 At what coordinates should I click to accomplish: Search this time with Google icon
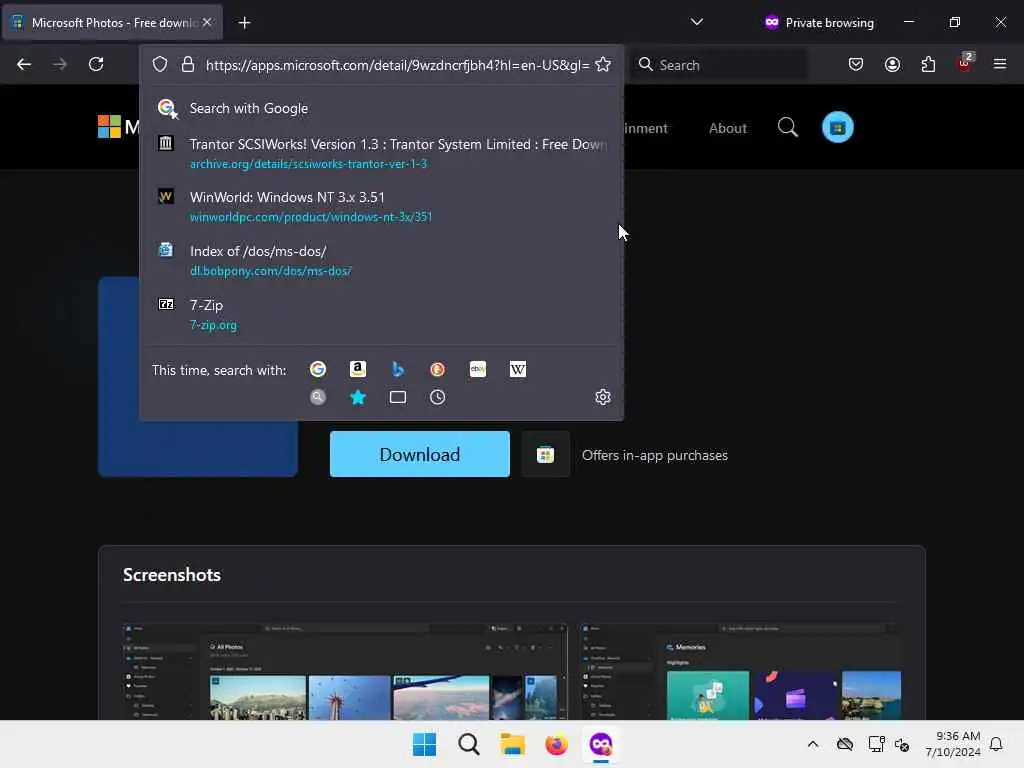tap(318, 369)
